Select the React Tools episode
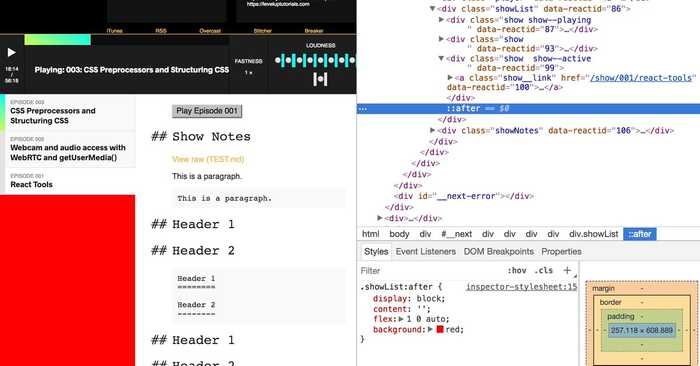 (68, 181)
